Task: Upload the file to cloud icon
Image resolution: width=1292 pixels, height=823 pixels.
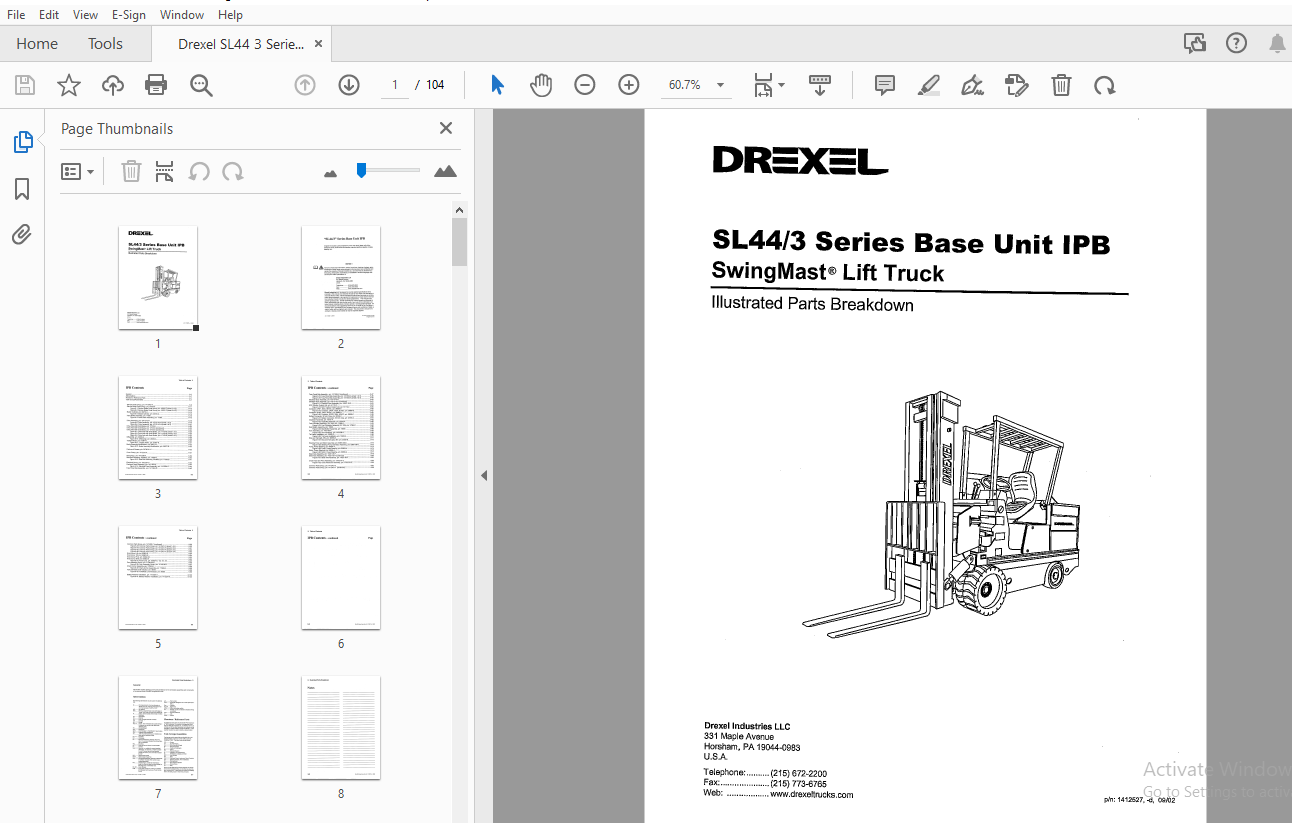Action: click(x=113, y=85)
